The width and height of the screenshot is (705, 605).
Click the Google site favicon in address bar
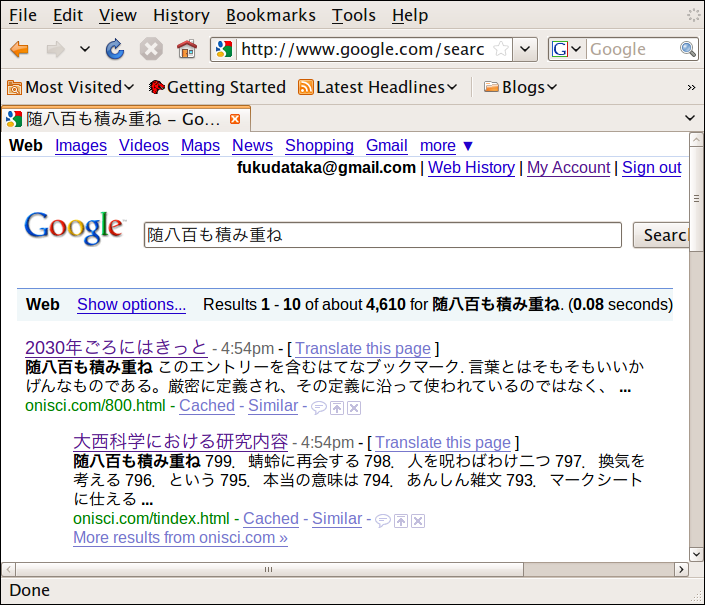pos(223,49)
